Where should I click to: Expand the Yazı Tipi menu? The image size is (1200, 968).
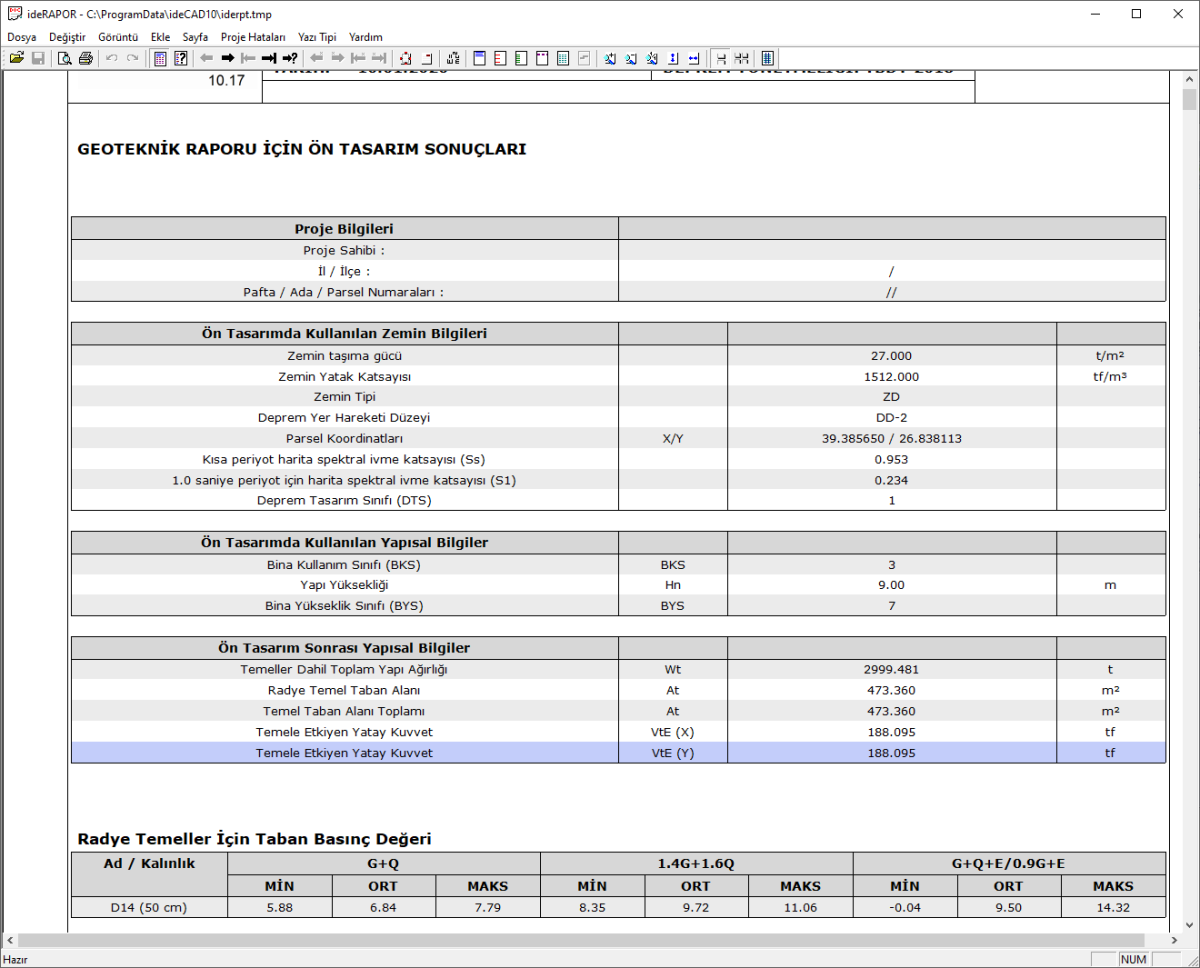pos(317,37)
